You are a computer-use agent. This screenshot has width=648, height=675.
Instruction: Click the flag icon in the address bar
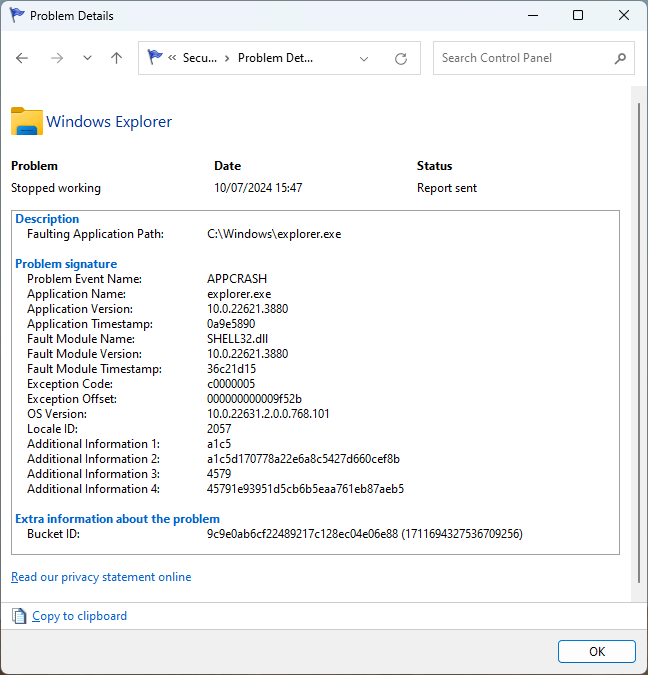point(155,57)
